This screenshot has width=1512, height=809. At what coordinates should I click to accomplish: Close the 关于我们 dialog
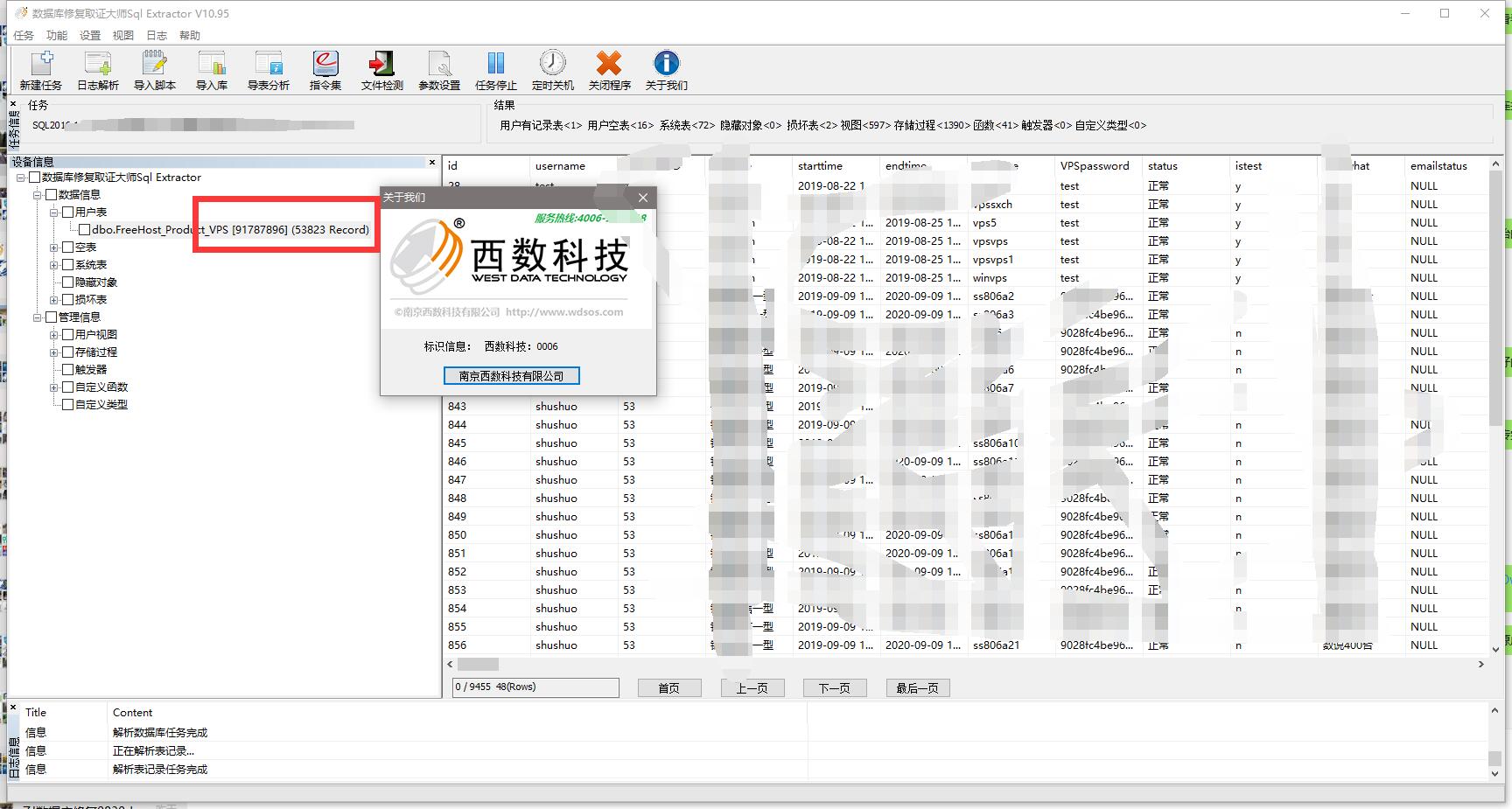643,198
